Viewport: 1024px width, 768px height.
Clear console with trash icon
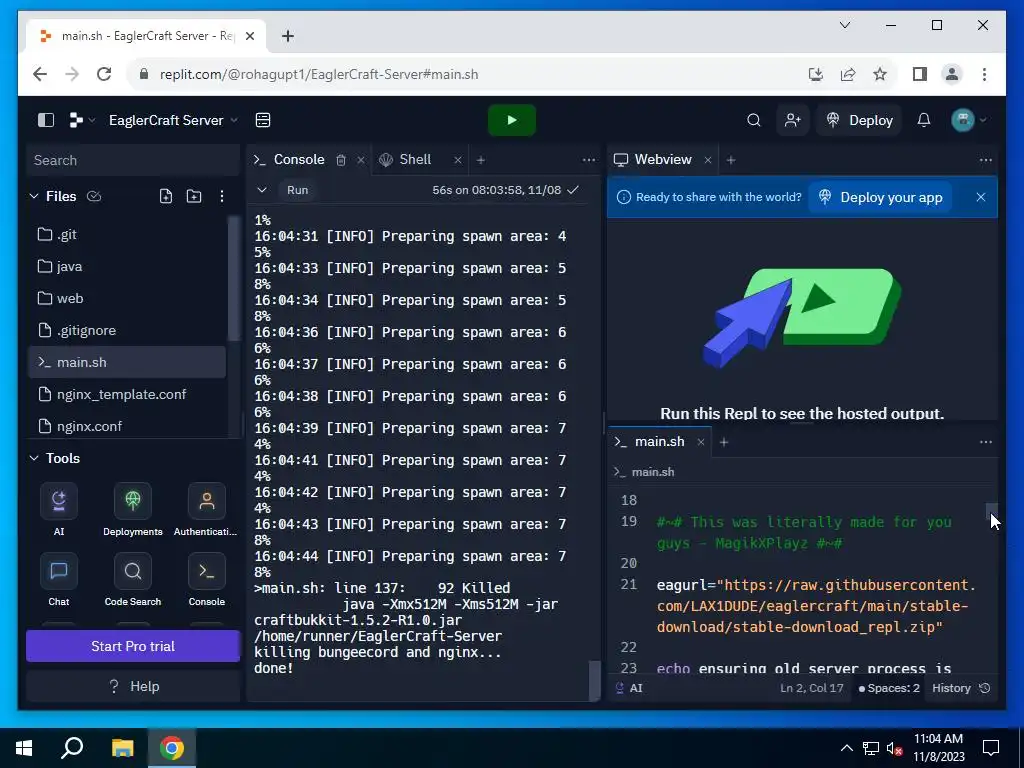point(341,160)
